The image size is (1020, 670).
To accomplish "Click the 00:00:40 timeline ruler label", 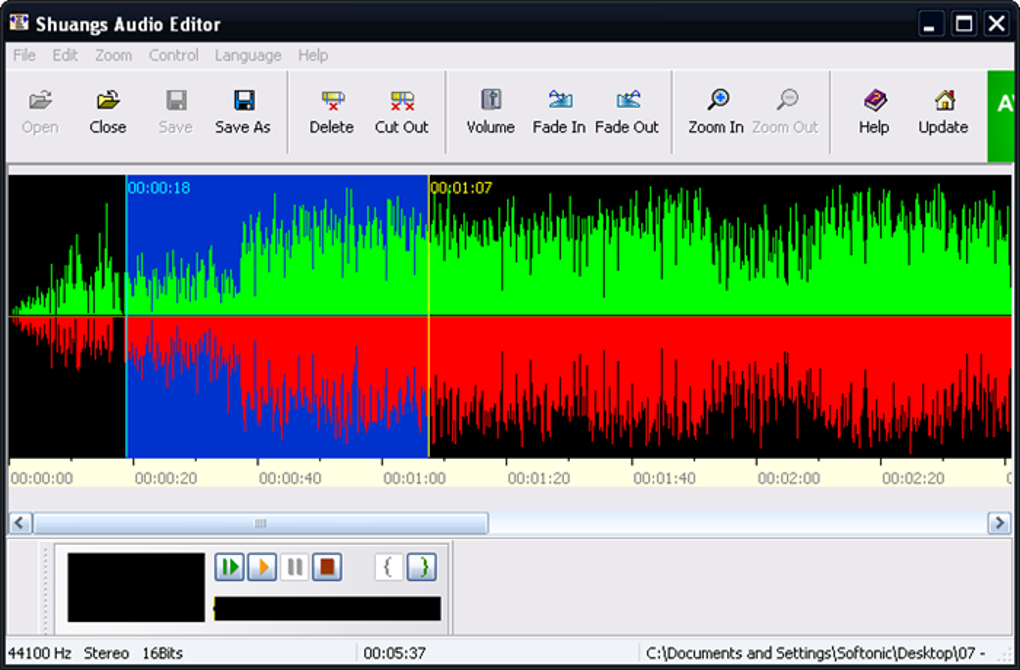I will (x=290, y=479).
